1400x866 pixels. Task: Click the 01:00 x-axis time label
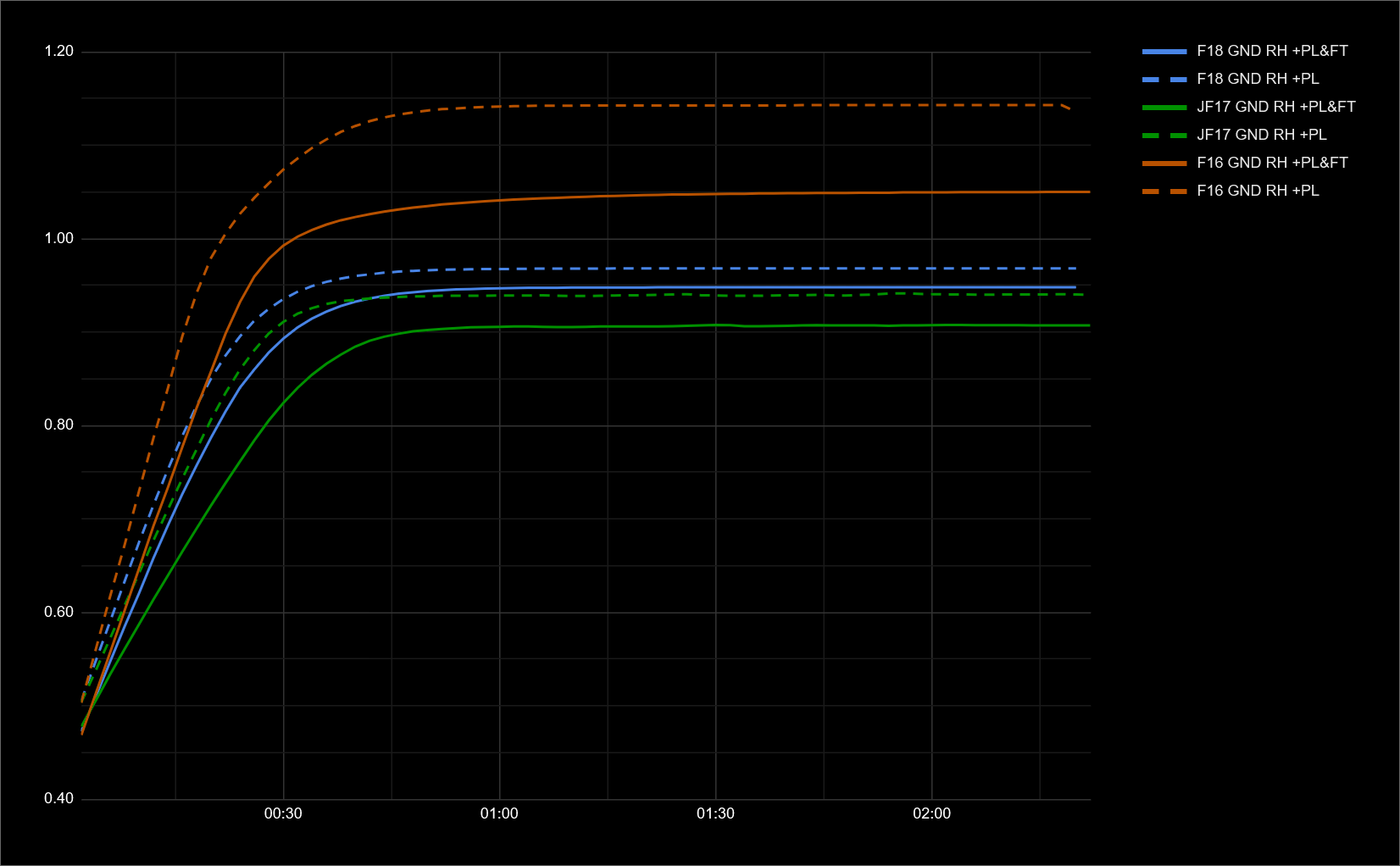pyautogui.click(x=499, y=813)
